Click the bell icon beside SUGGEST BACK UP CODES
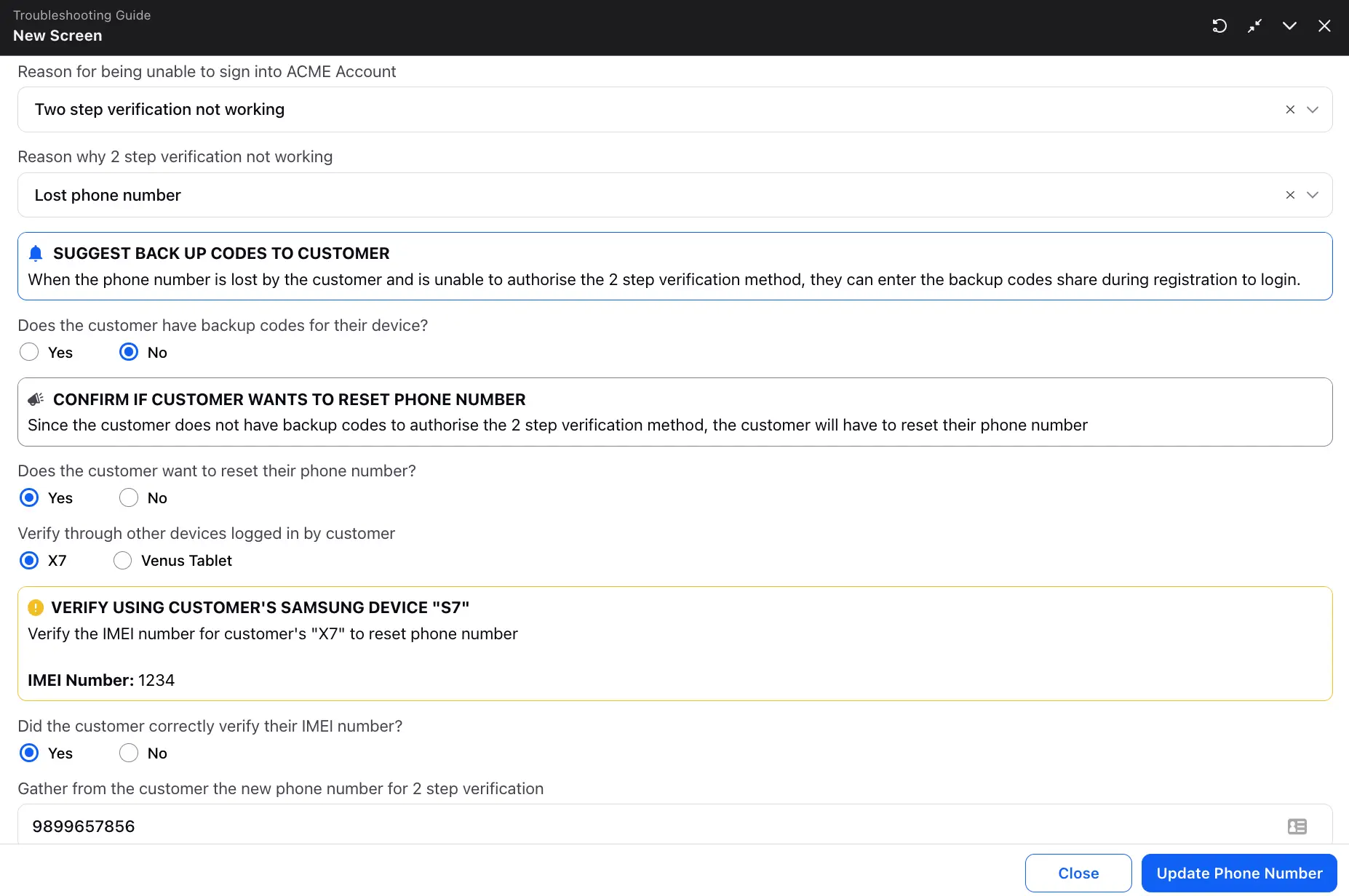 pyautogui.click(x=36, y=253)
